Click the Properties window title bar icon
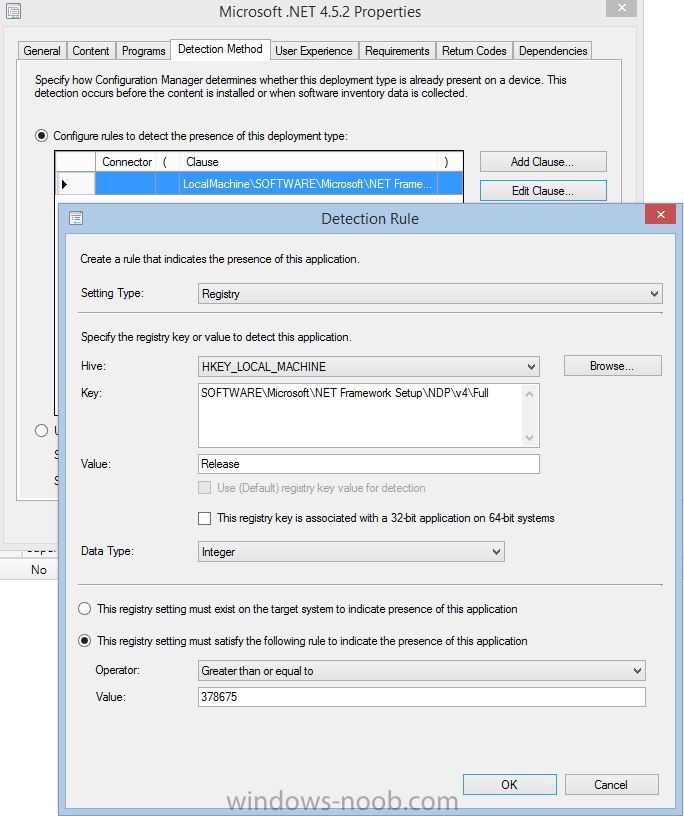 tap(13, 11)
